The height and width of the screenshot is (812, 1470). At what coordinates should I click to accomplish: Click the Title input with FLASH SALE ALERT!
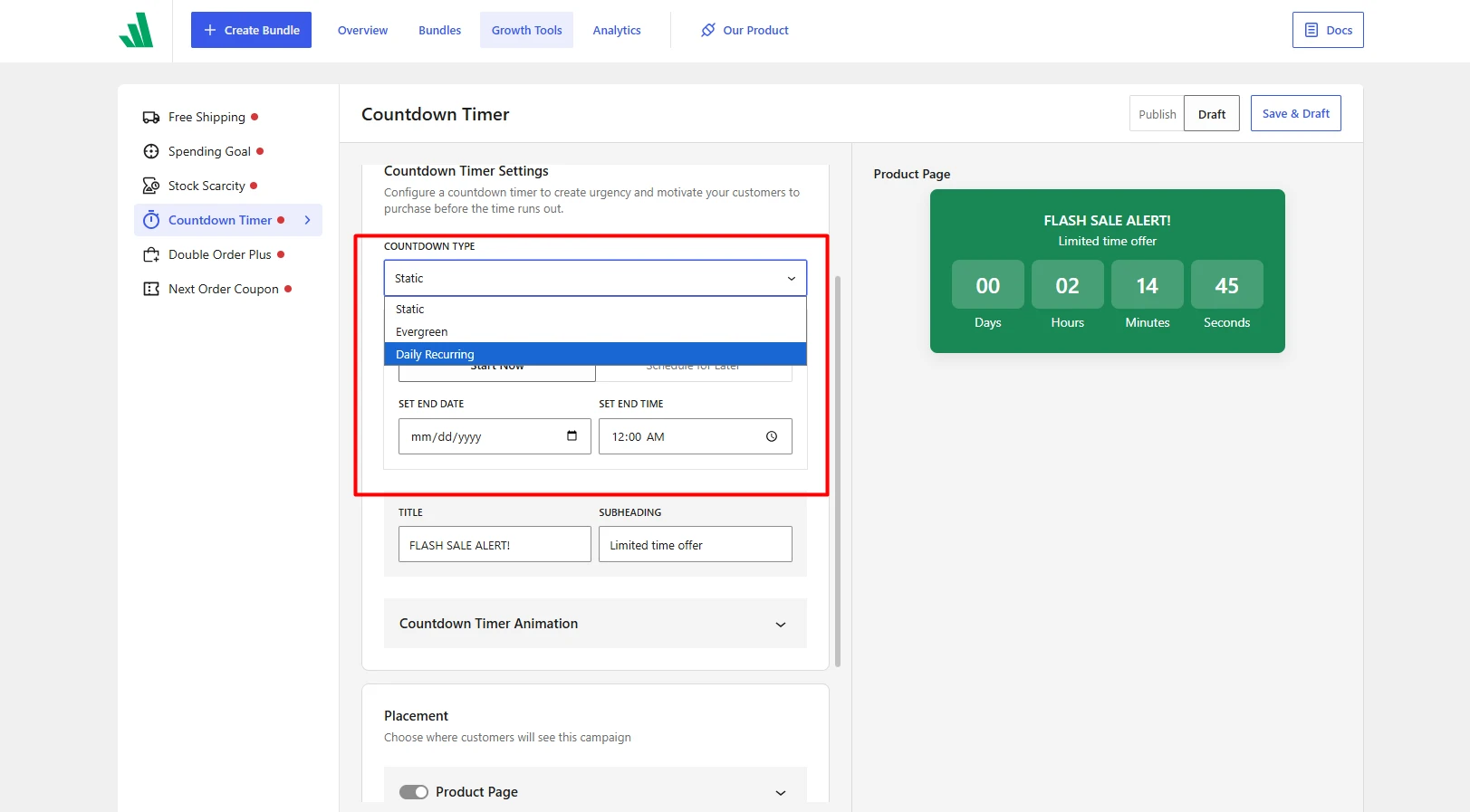(495, 545)
